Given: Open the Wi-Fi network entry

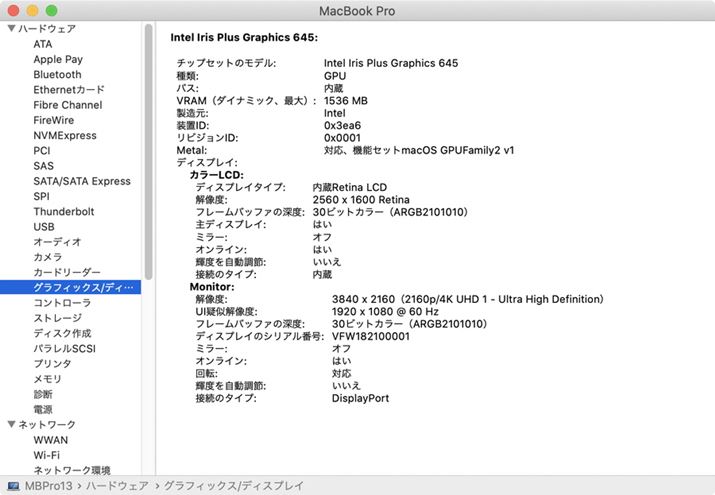Looking at the screenshot, I should 46,455.
